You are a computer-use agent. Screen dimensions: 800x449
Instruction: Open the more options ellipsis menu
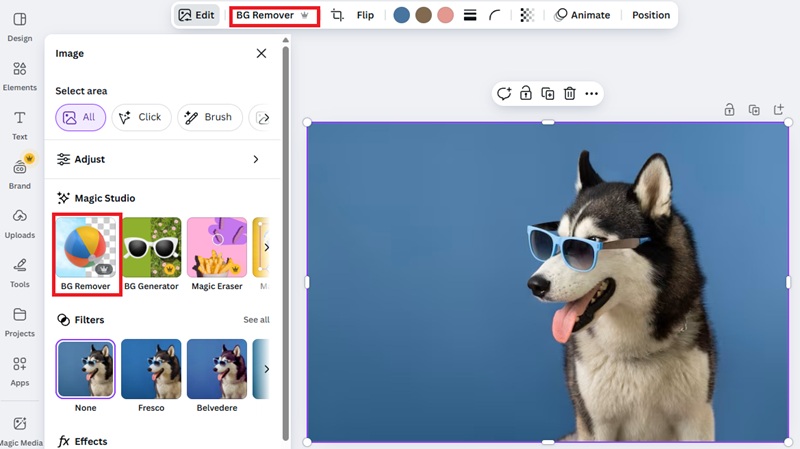pos(591,94)
